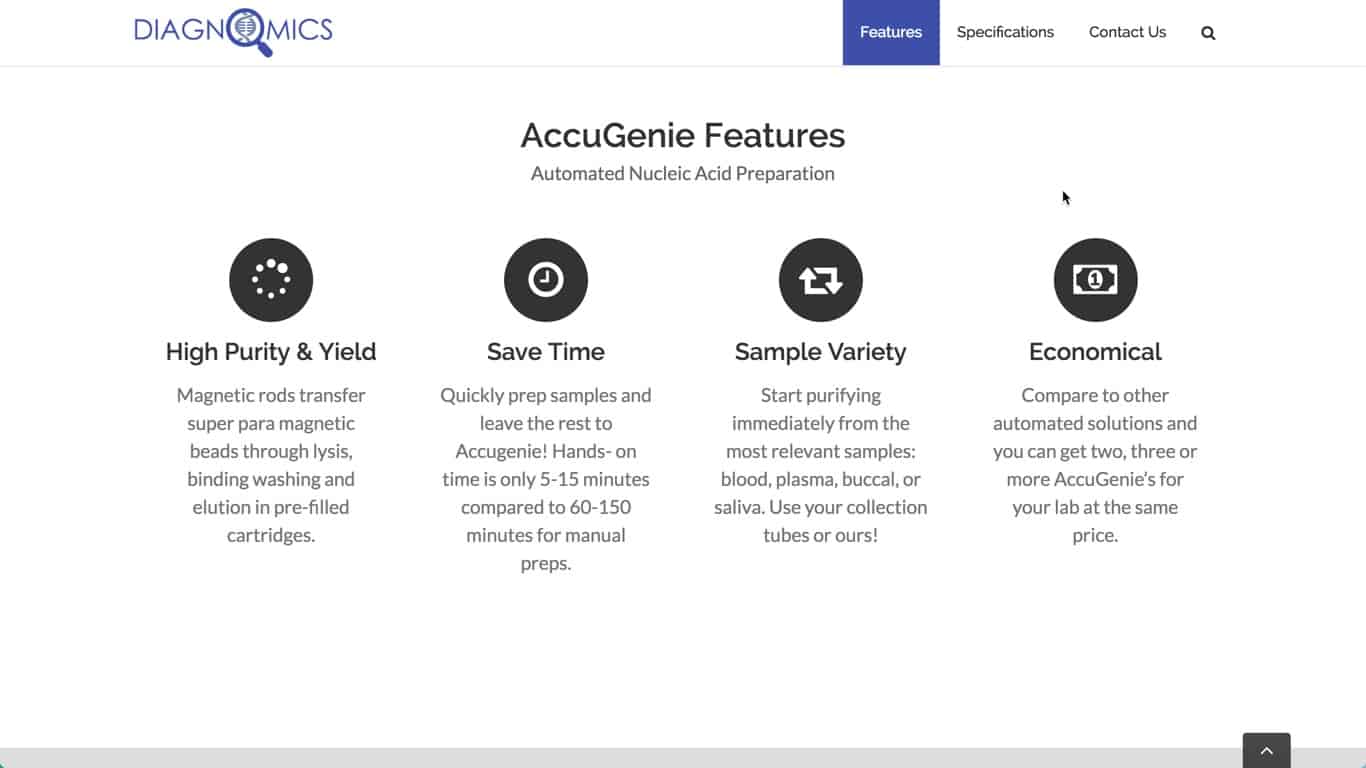Open the Contact Us page
1366x768 pixels.
1127,32
